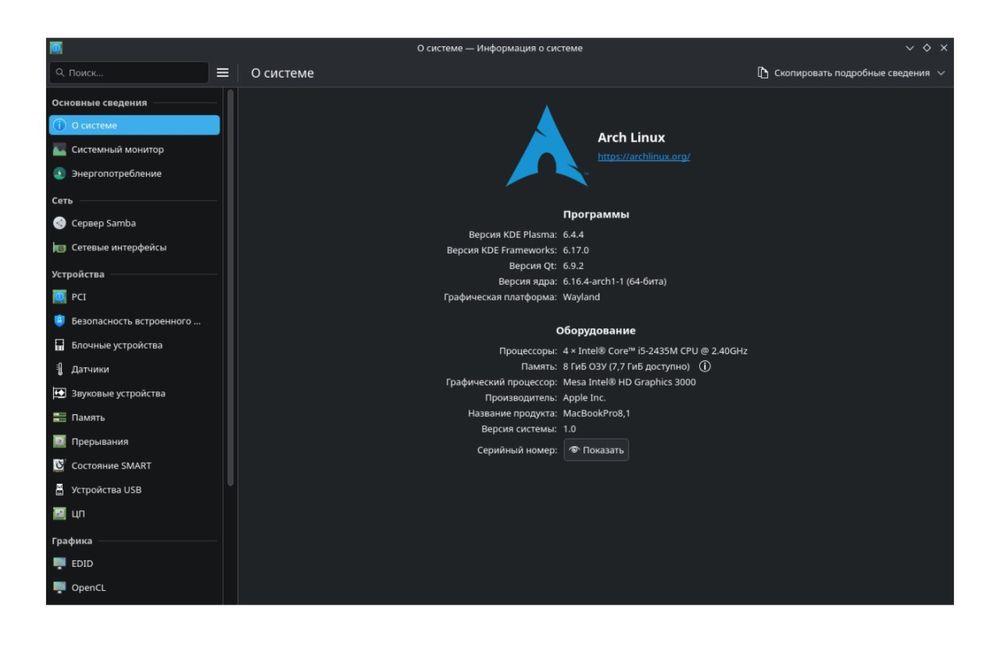The width and height of the screenshot is (1000, 660).
Task: Click the Intel Core i5-2435M processor text
Action: tap(655, 351)
